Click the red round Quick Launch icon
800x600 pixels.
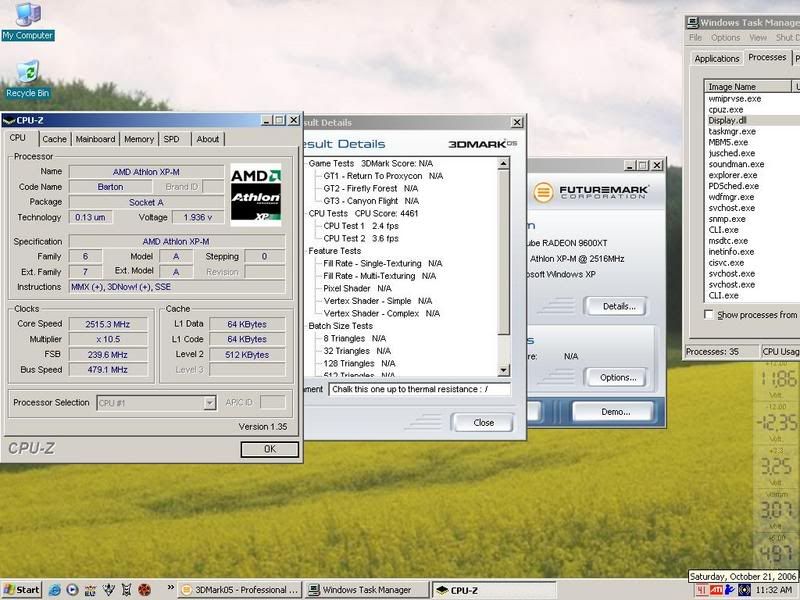(144, 590)
